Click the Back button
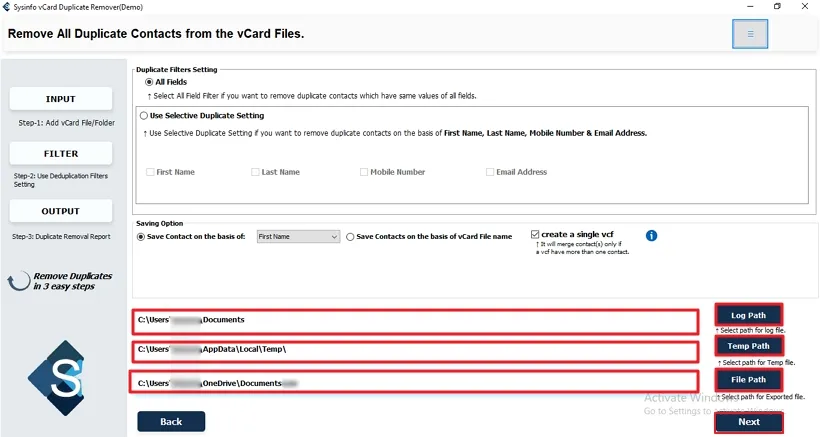 (171, 422)
